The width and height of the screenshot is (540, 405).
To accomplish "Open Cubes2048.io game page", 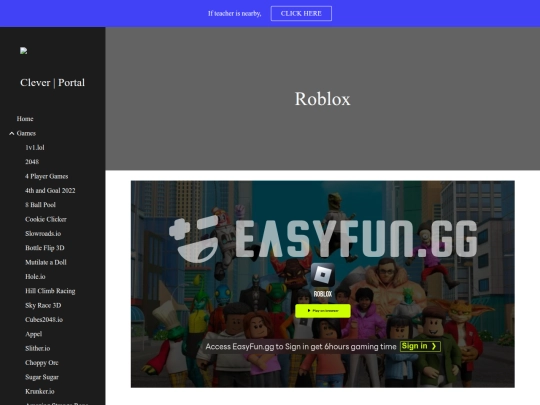I will (x=44, y=320).
